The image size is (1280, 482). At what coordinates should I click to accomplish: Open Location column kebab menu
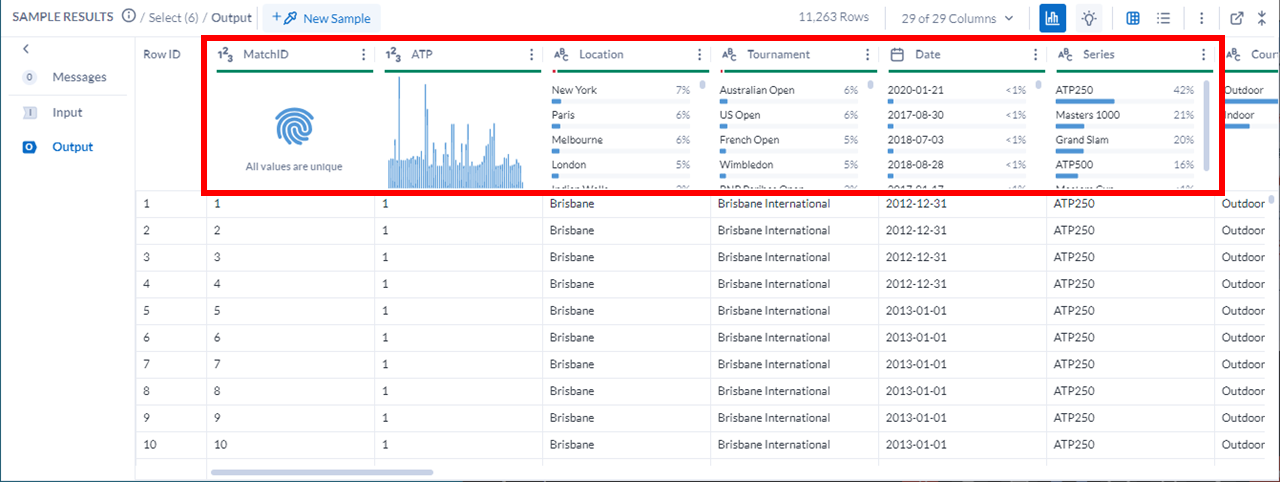699,55
